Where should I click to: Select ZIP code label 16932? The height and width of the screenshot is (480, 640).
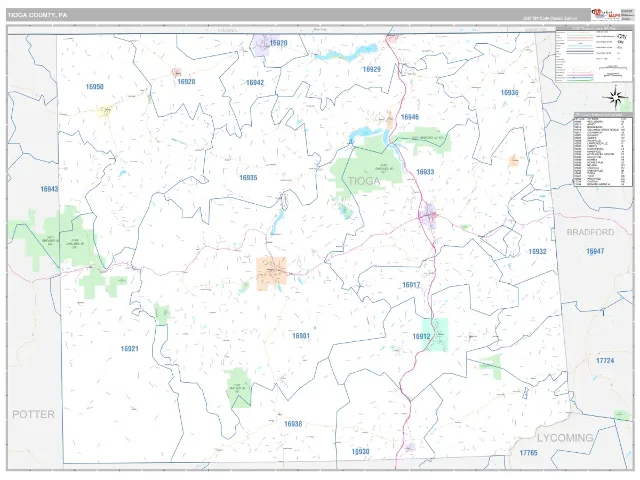point(537,251)
